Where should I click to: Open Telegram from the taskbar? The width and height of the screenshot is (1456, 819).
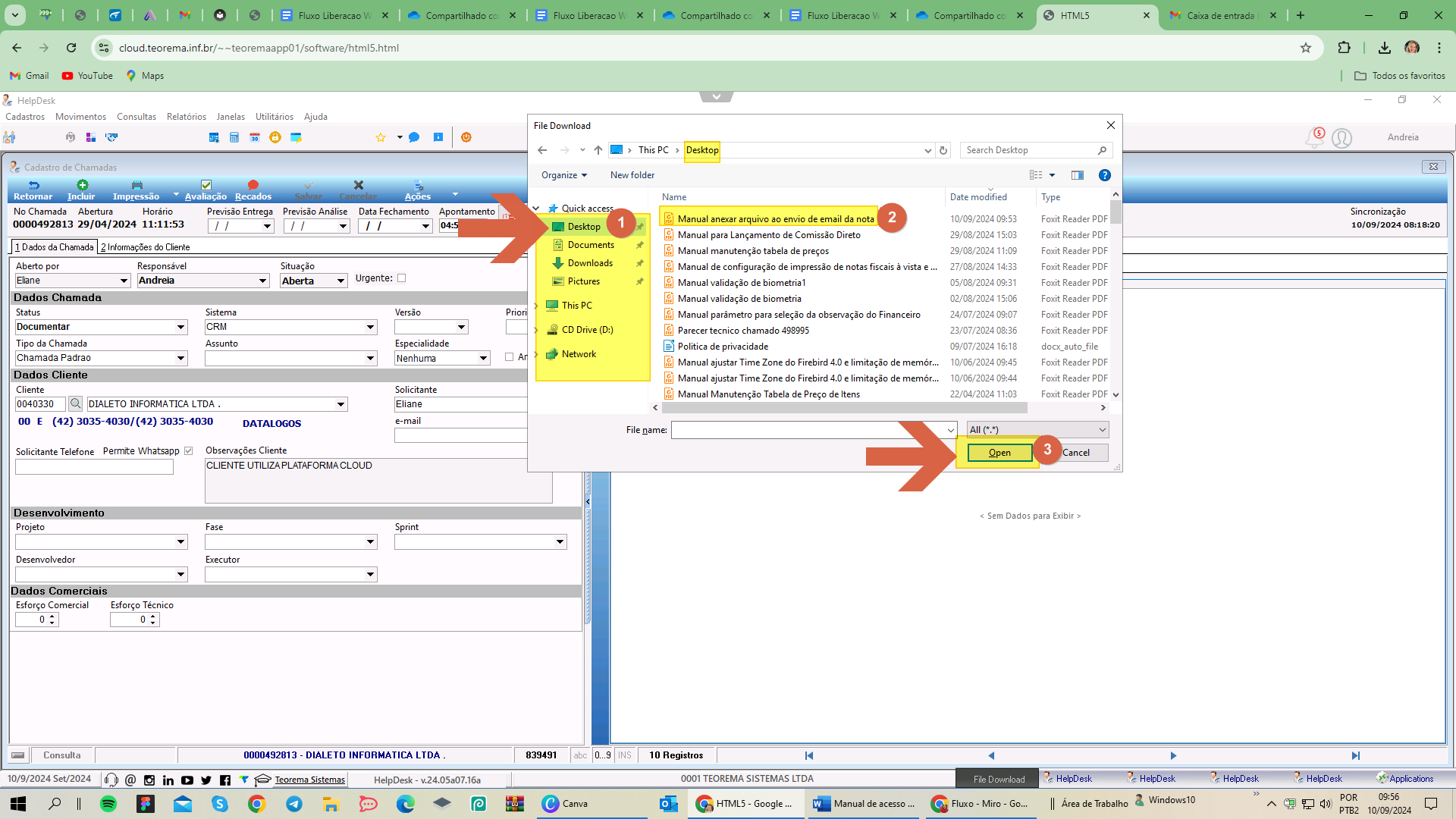[x=294, y=804]
